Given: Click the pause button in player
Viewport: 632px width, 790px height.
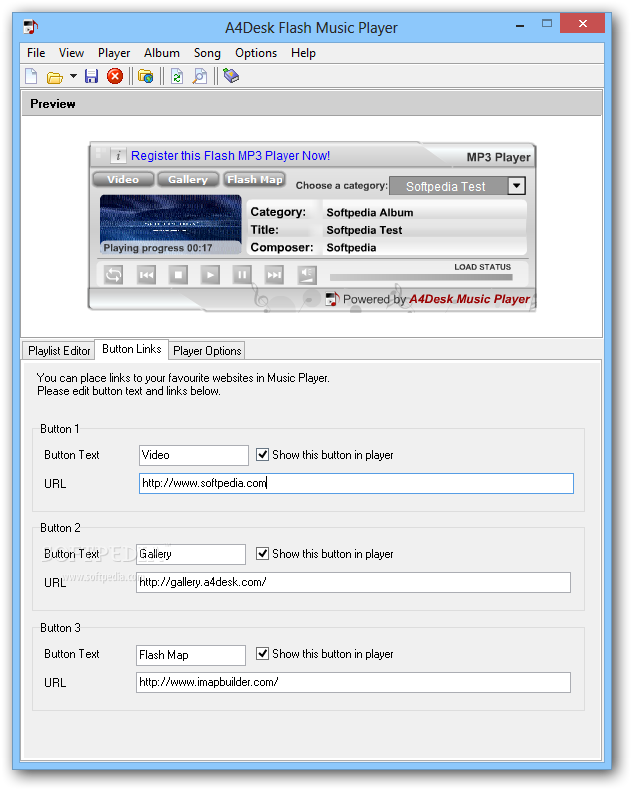Looking at the screenshot, I should (x=242, y=275).
